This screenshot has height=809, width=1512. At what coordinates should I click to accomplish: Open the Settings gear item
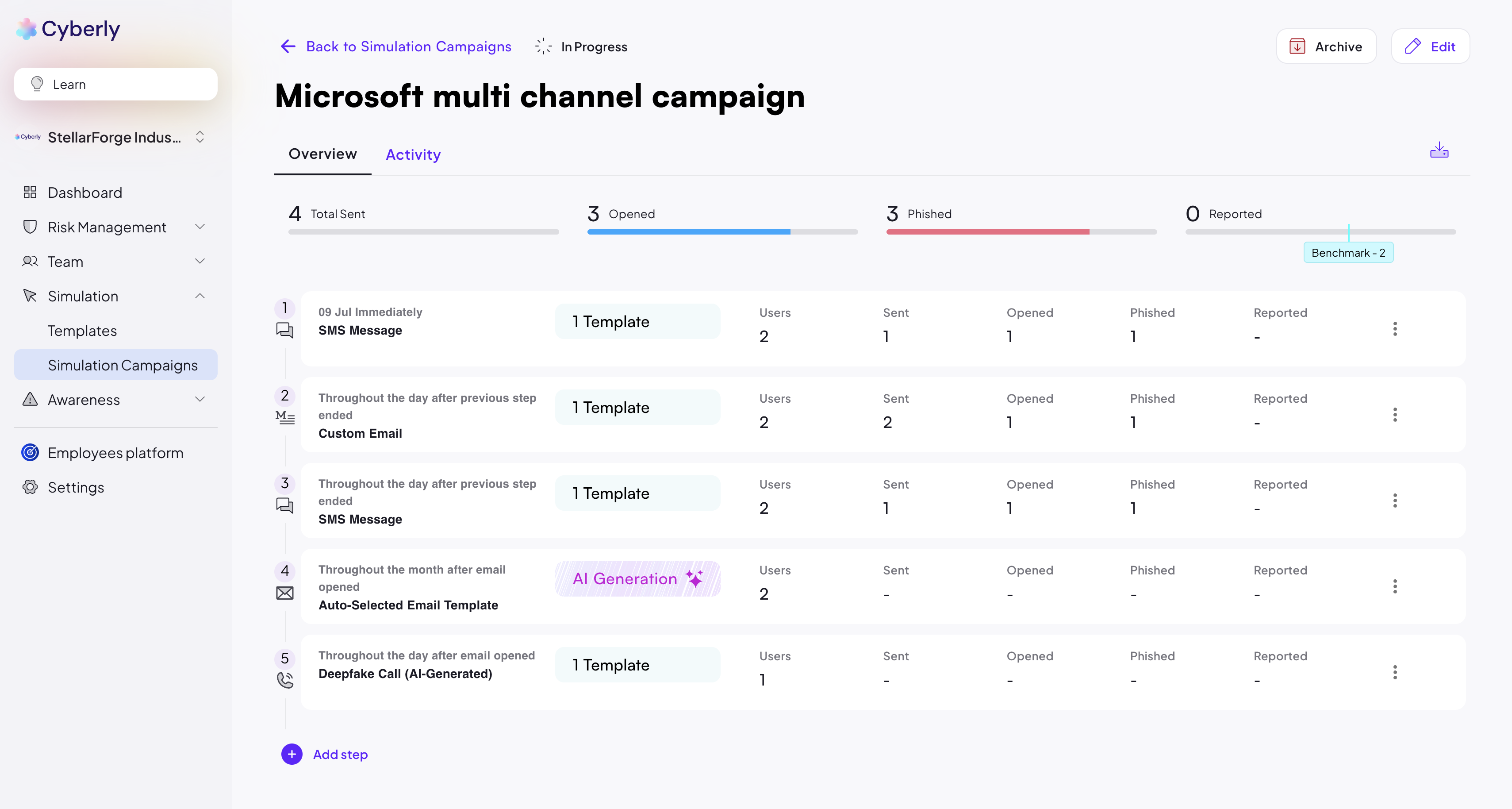[76, 487]
